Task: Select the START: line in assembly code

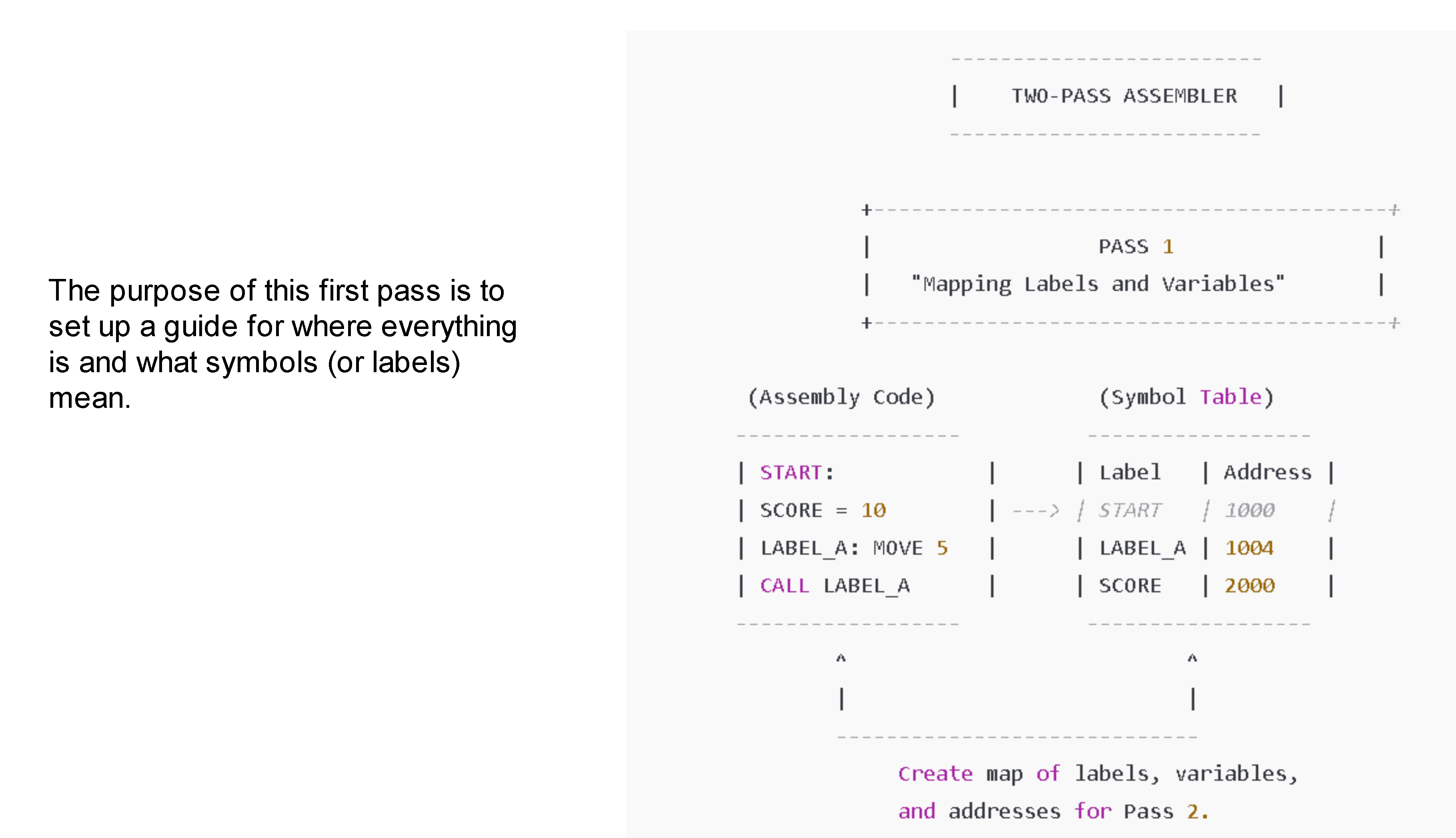Action: click(797, 473)
